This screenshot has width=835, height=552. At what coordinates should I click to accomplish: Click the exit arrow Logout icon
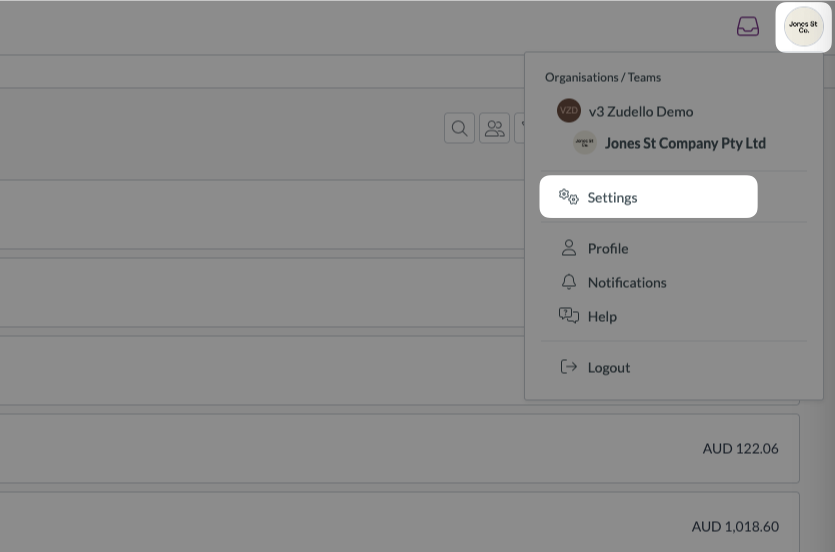pyautogui.click(x=569, y=367)
